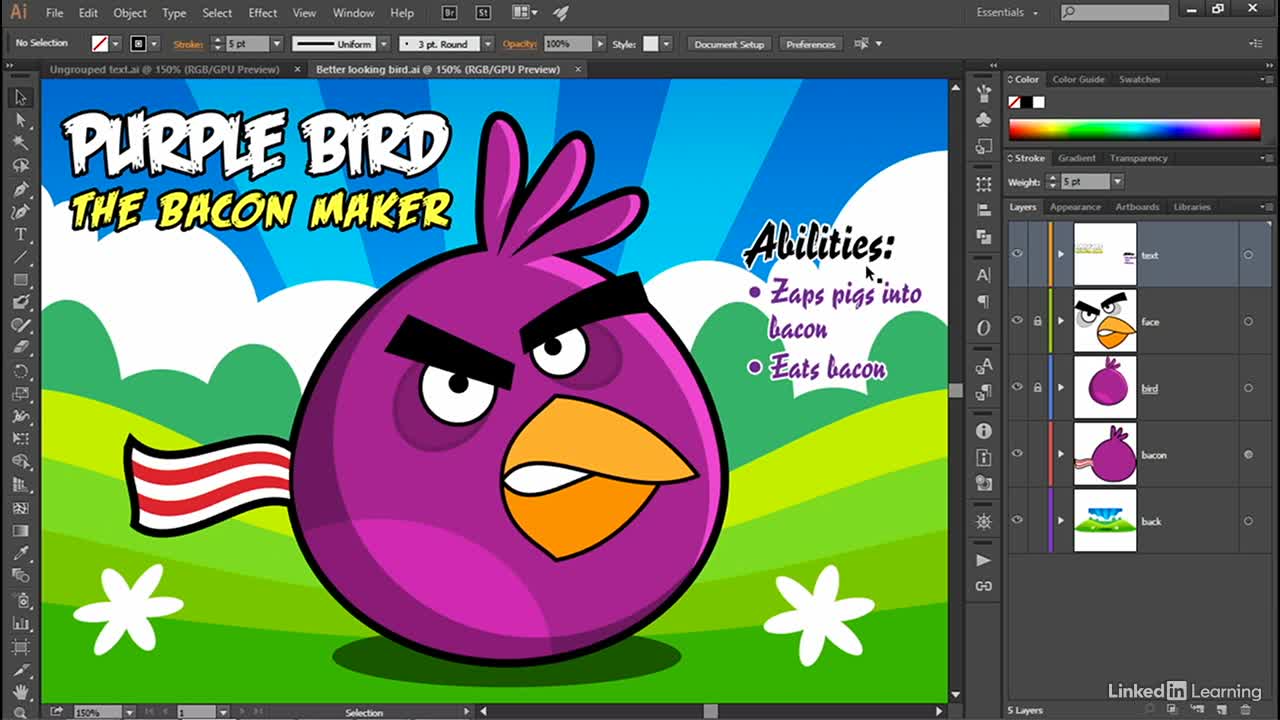Open the Effect menu

pos(263,13)
